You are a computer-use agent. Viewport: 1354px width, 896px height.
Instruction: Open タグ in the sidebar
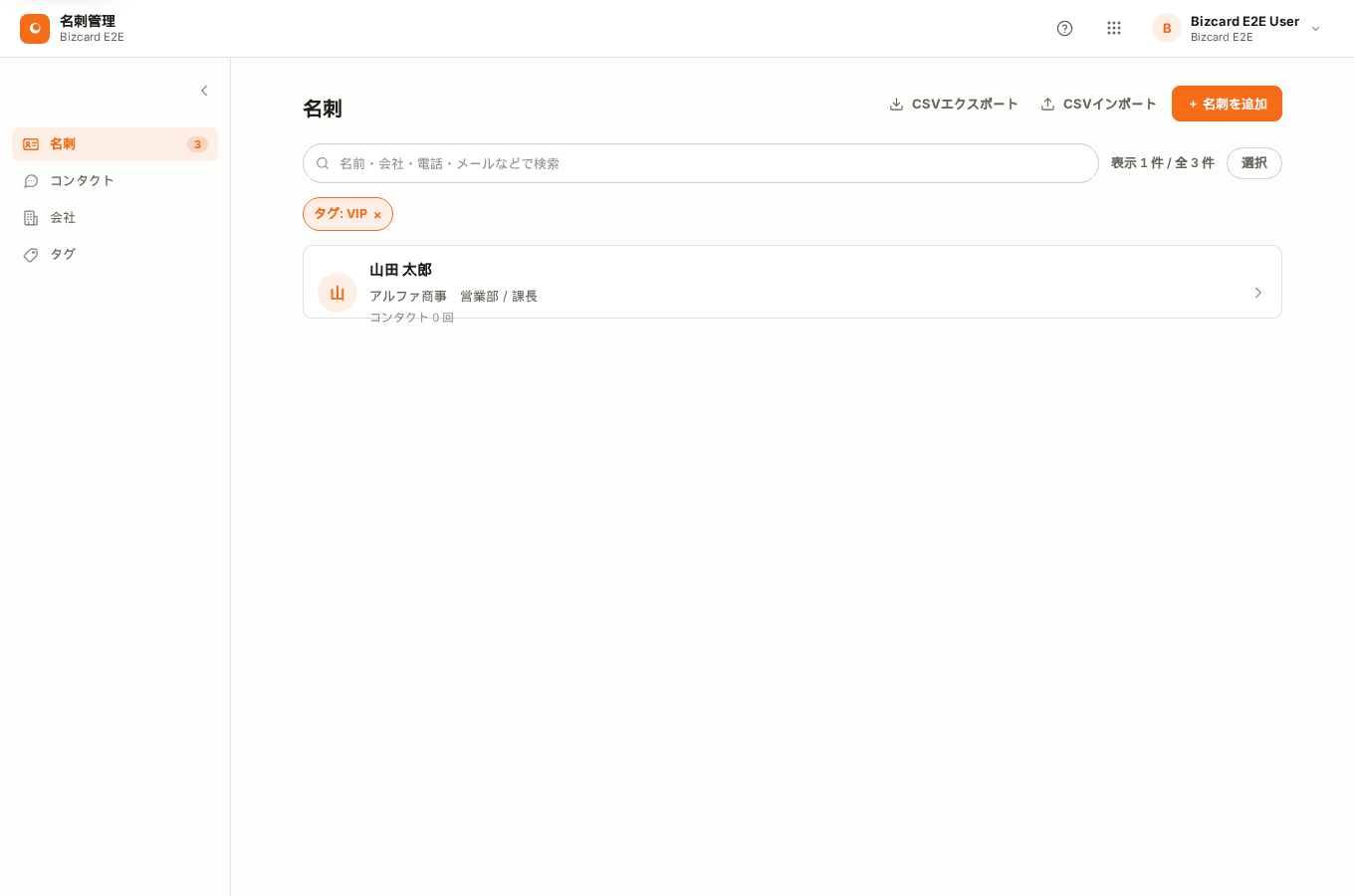coord(114,255)
